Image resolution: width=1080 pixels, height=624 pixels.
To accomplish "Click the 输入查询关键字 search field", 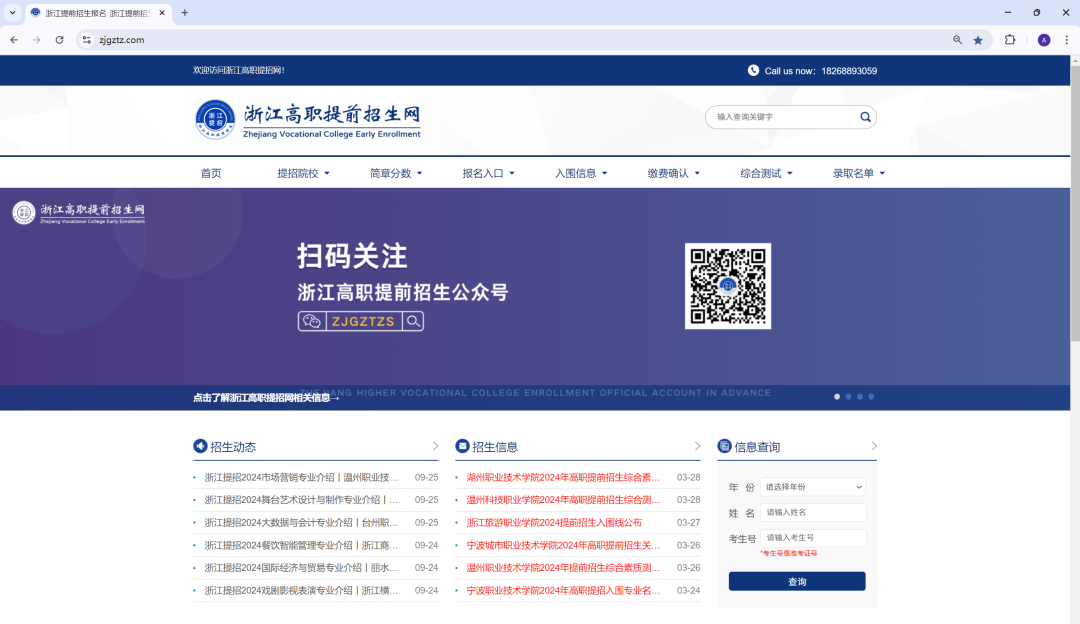I will click(x=784, y=117).
